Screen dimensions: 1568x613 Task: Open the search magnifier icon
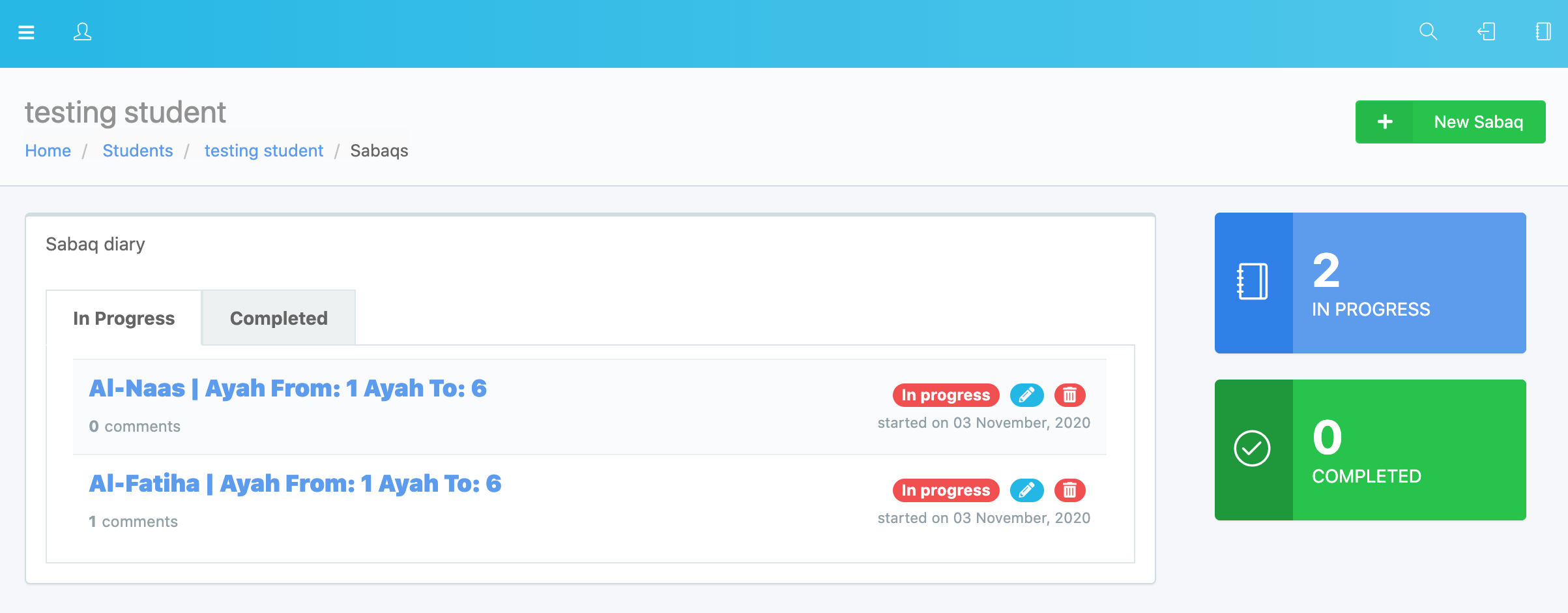click(x=1428, y=32)
